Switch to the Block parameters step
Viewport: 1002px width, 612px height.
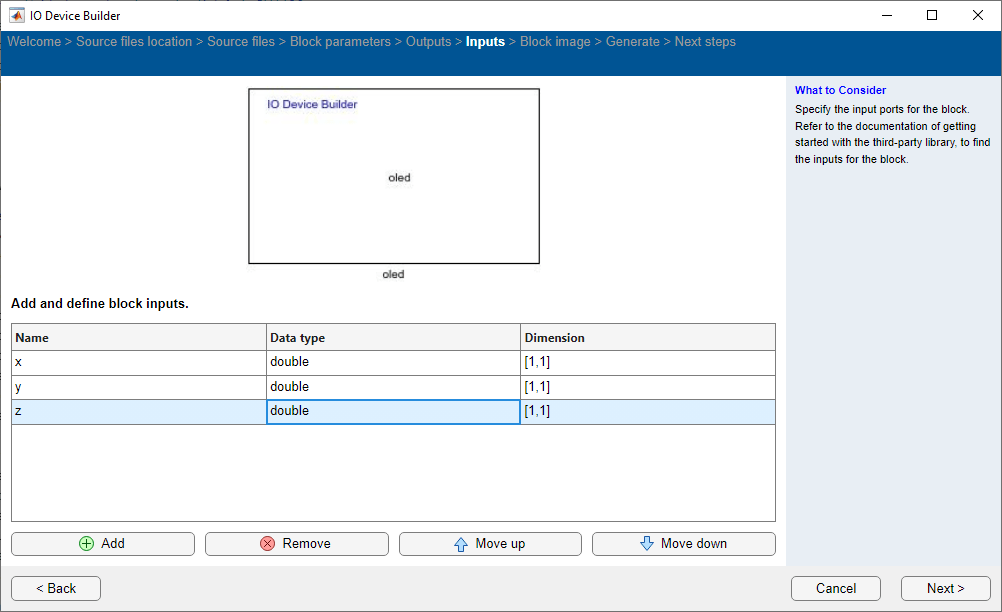pyautogui.click(x=340, y=41)
